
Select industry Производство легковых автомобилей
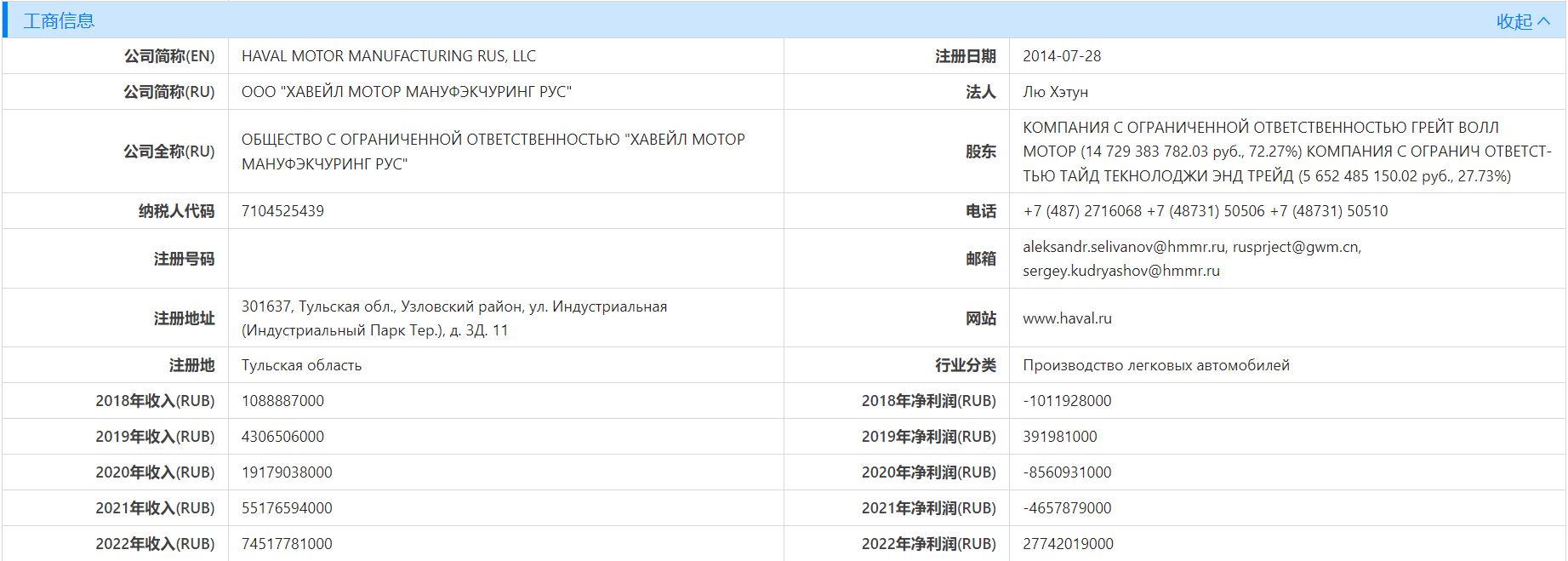[x=1156, y=365]
